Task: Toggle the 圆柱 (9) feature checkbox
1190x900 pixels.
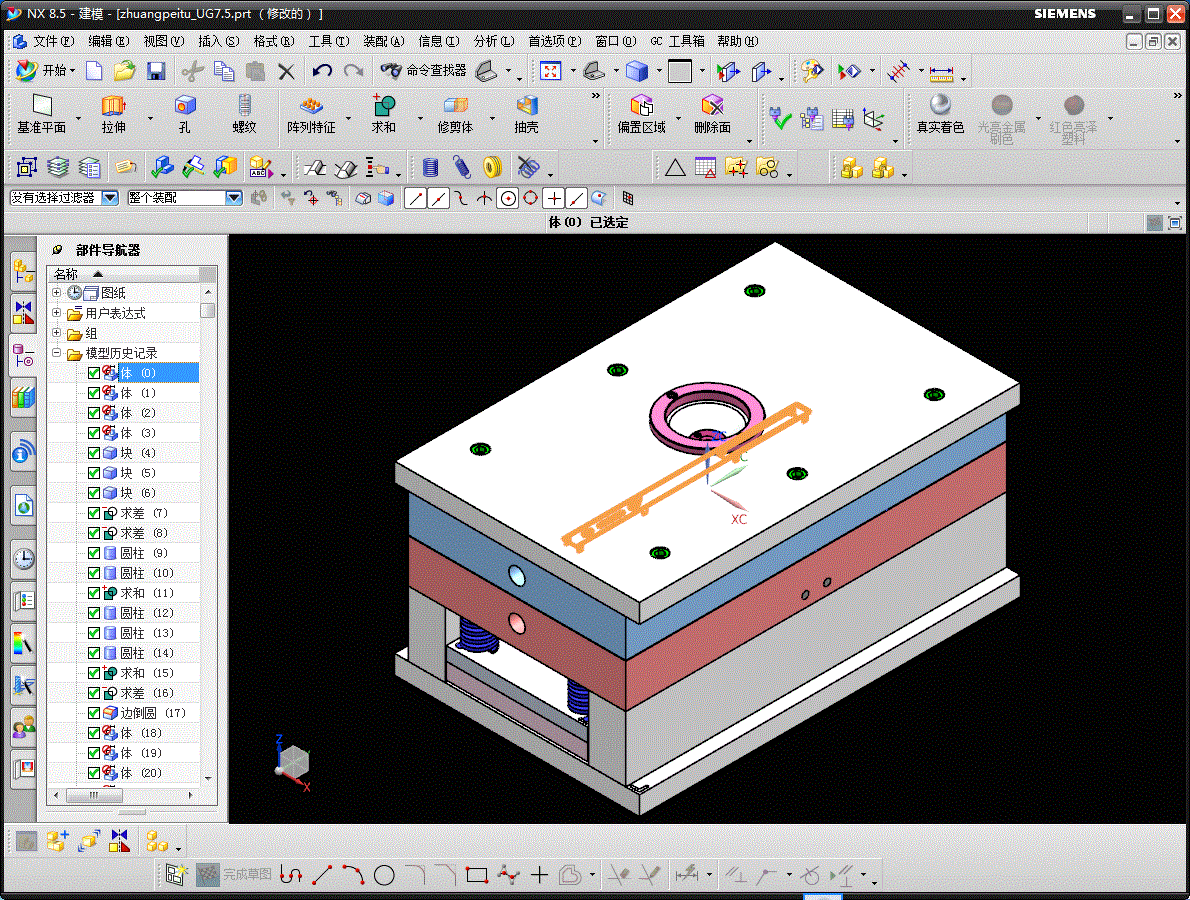Action: click(94, 553)
